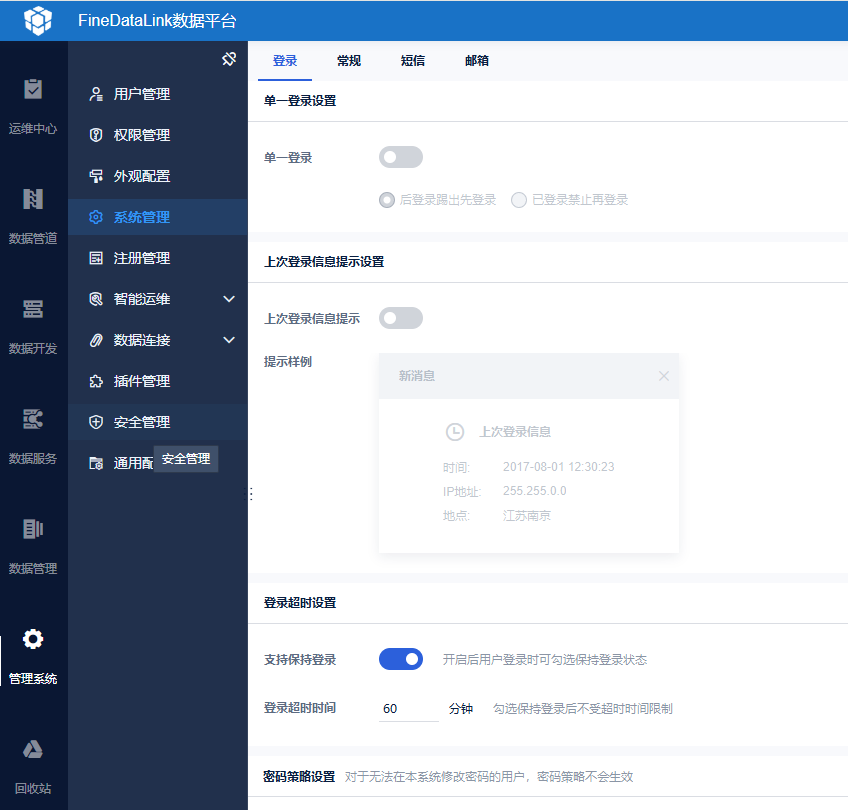Screen dimensions: 848x810
Task: Open 数据管理 sidebar icon
Action: click(x=33, y=529)
